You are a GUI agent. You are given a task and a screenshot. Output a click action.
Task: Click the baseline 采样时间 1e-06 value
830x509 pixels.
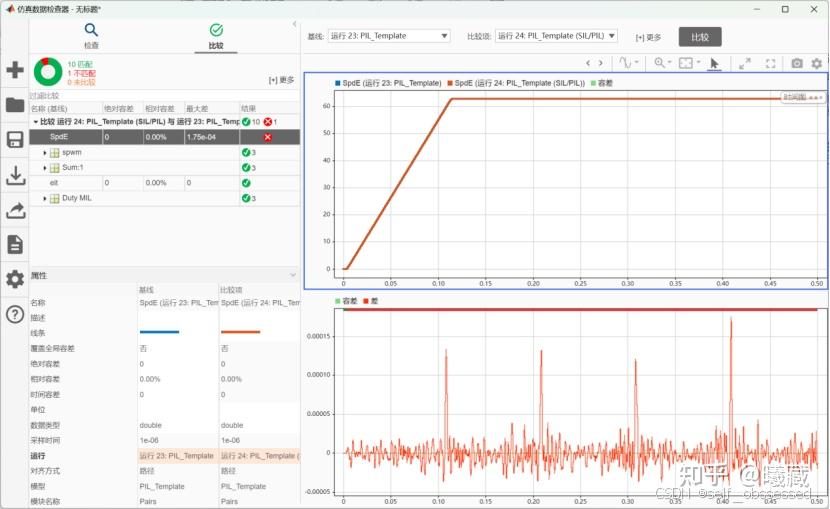[149, 441]
